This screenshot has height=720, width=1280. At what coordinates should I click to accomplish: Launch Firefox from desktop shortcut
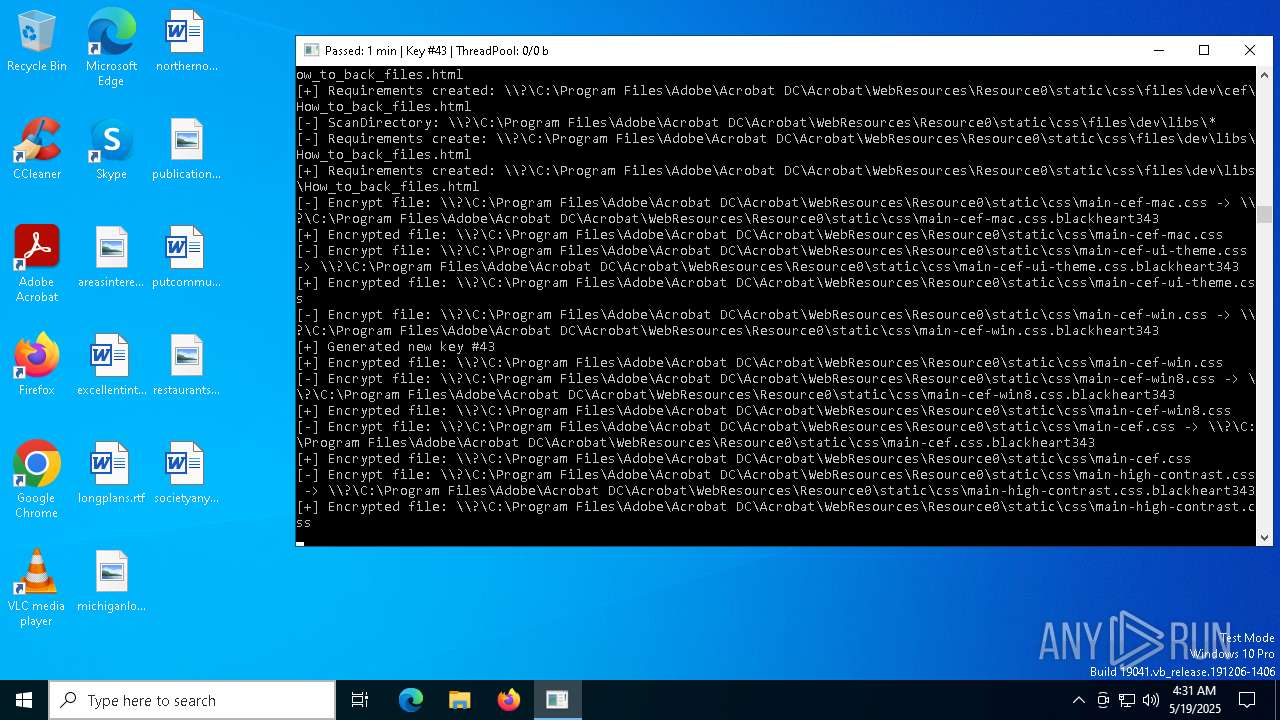coord(37,366)
